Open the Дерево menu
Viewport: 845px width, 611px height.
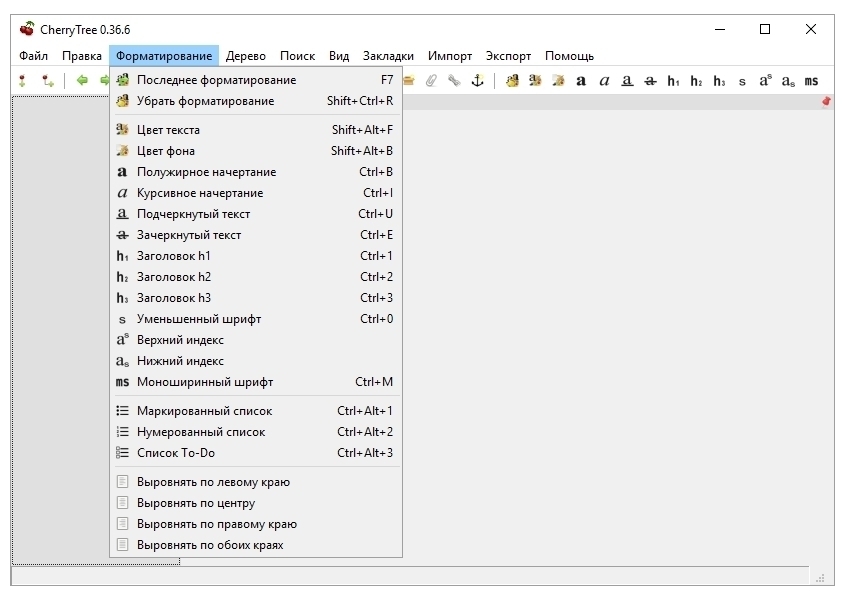coord(246,56)
